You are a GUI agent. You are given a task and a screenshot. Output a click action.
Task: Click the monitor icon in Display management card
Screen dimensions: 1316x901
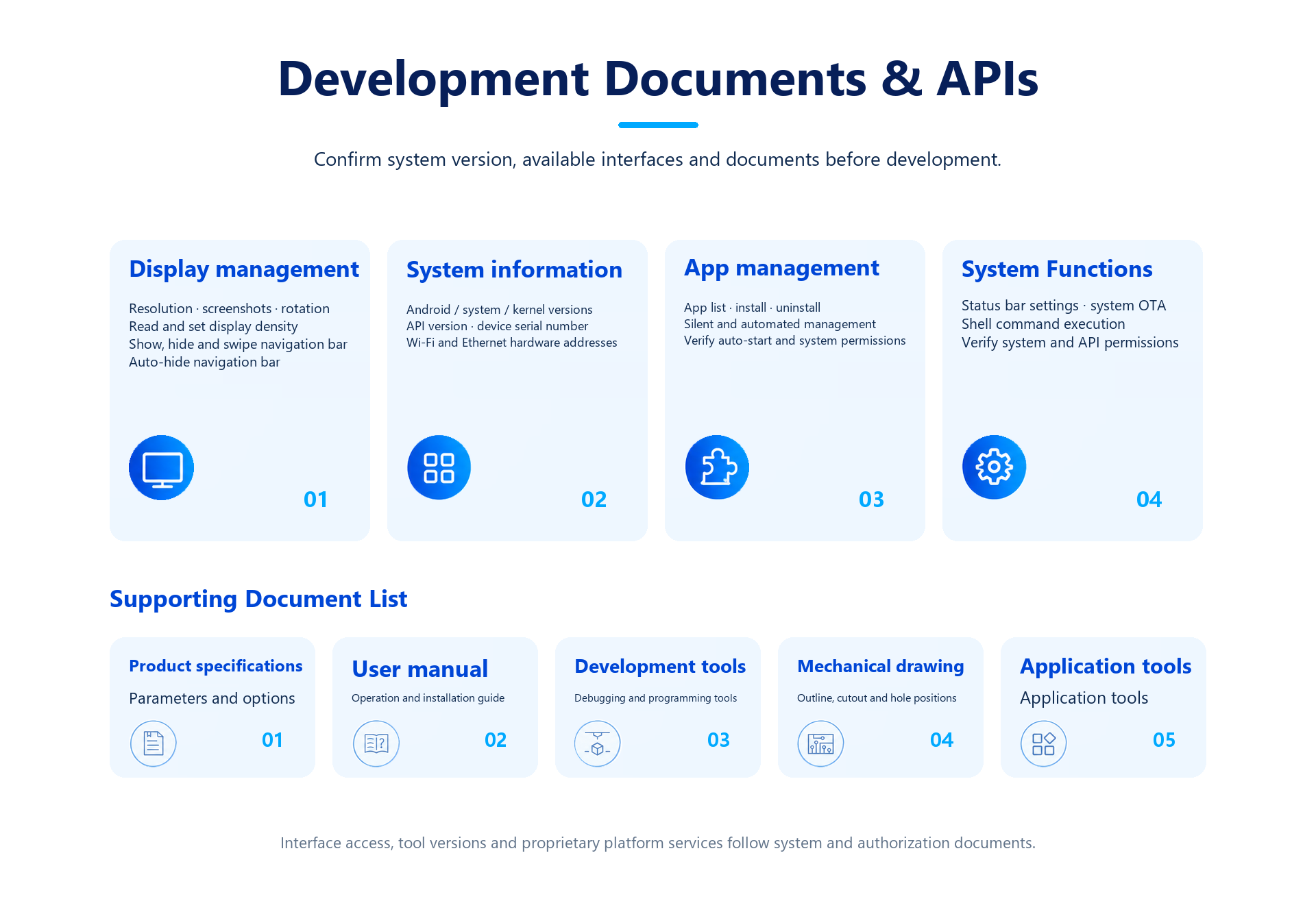coord(162,467)
